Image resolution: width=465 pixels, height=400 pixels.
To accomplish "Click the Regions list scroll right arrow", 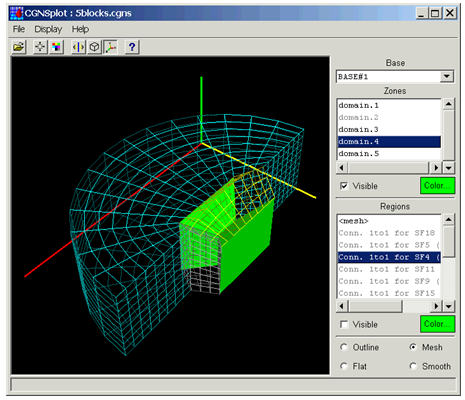I will coord(436,306).
